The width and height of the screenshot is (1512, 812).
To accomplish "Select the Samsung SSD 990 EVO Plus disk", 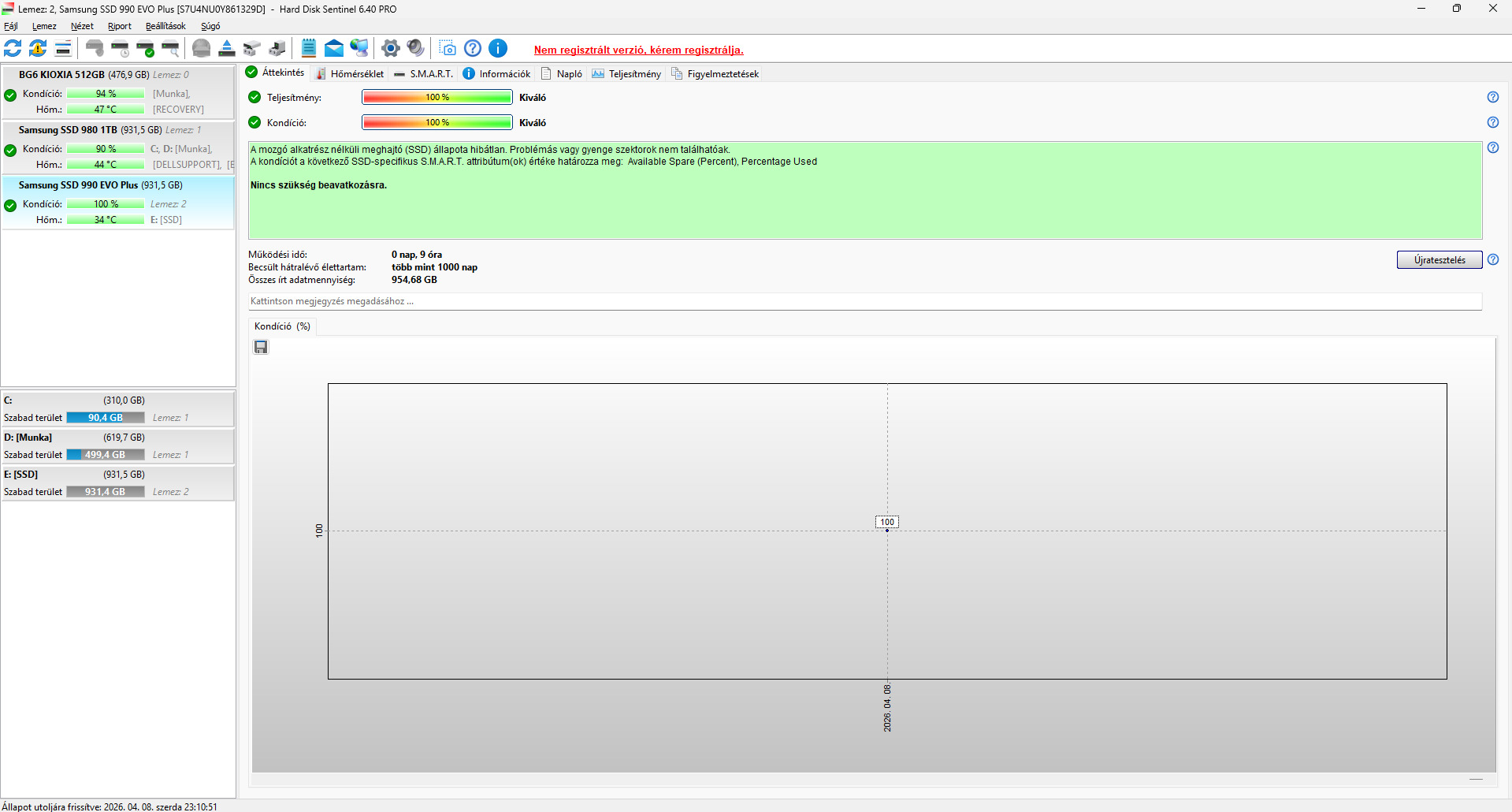I will click(x=118, y=203).
